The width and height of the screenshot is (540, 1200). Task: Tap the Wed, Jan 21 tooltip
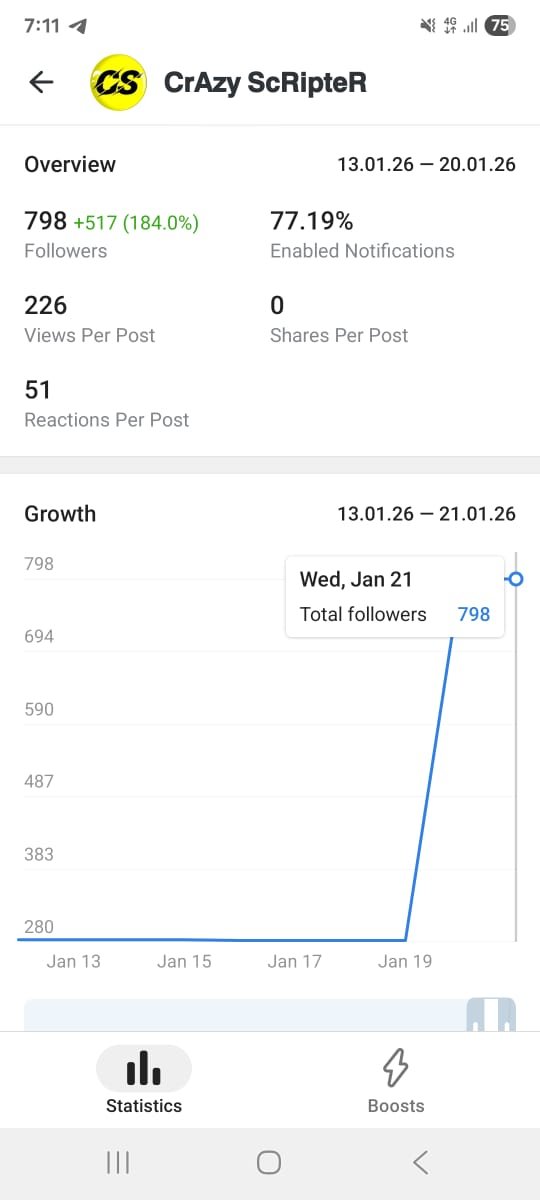tap(395, 596)
